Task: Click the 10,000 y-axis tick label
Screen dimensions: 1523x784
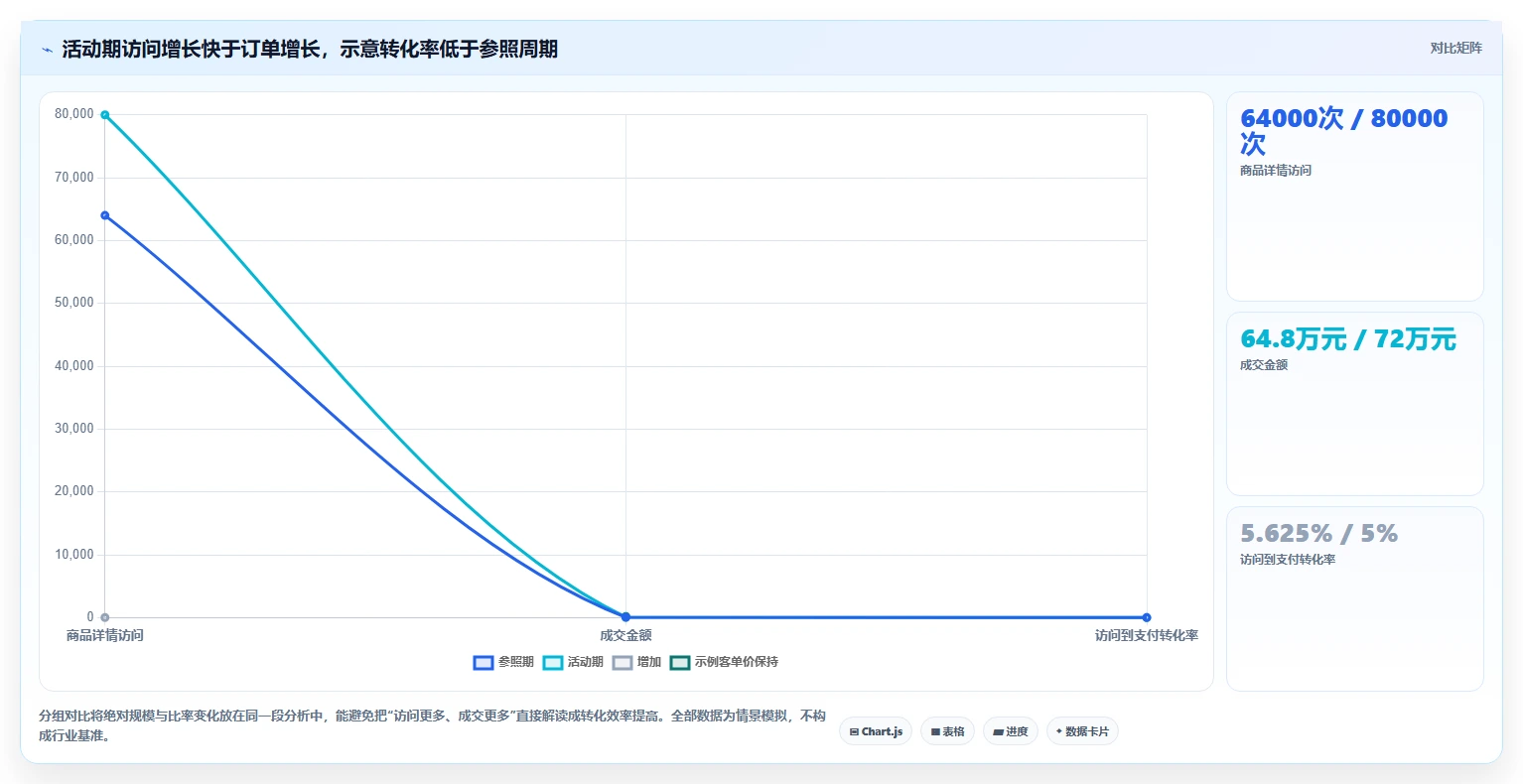Action: tap(74, 555)
